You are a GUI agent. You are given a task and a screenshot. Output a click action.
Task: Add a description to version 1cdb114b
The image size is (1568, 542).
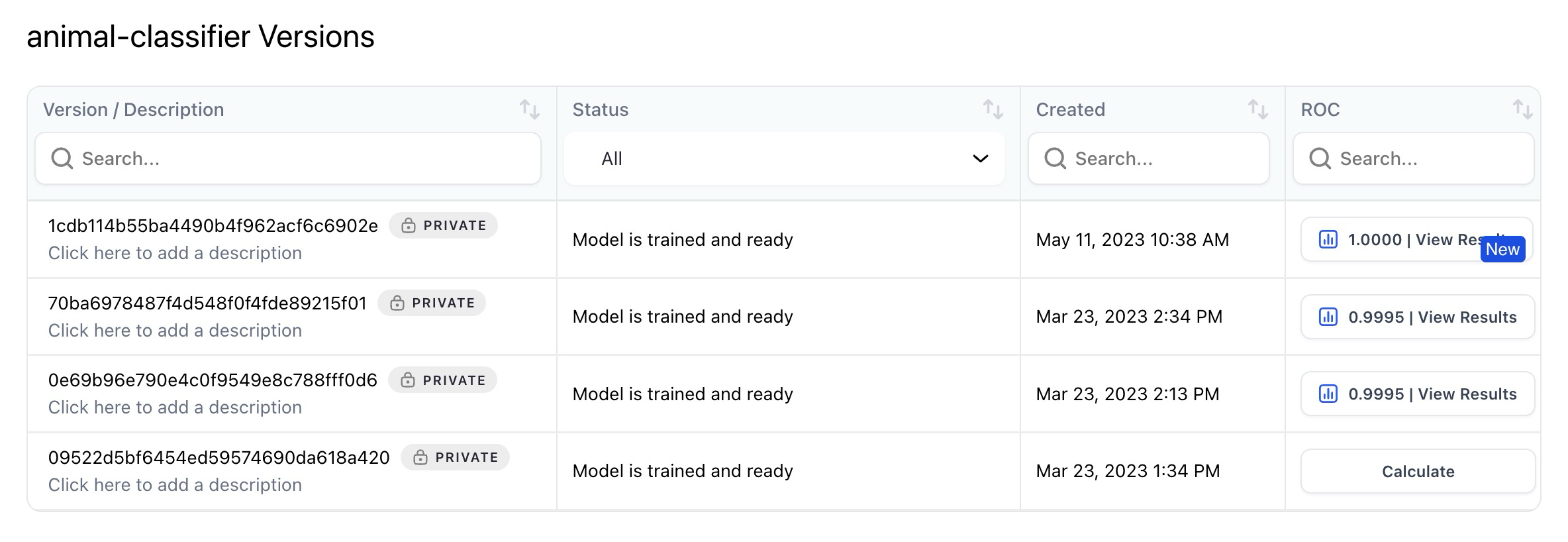pyautogui.click(x=175, y=253)
